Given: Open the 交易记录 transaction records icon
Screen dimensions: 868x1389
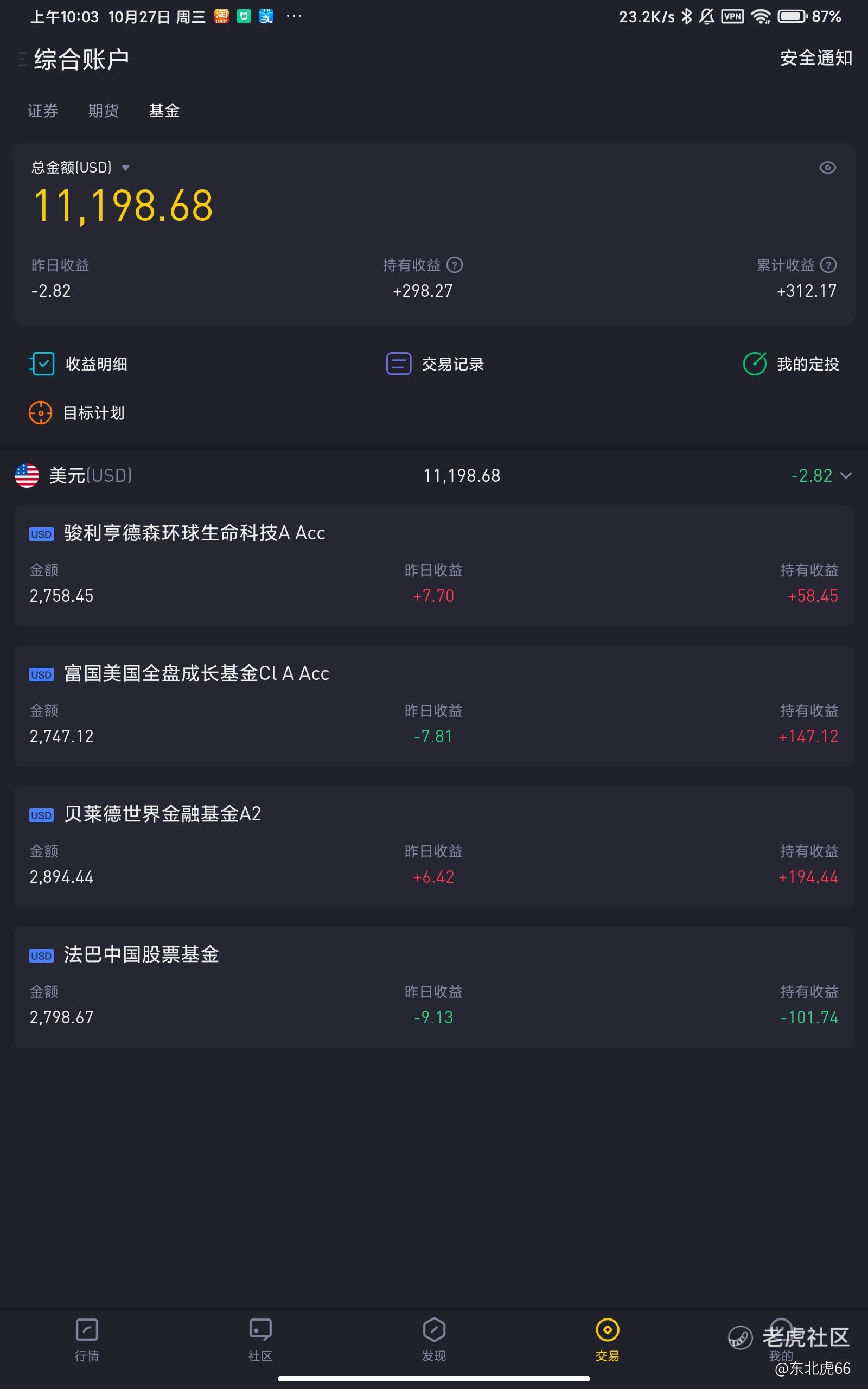Looking at the screenshot, I should point(398,364).
